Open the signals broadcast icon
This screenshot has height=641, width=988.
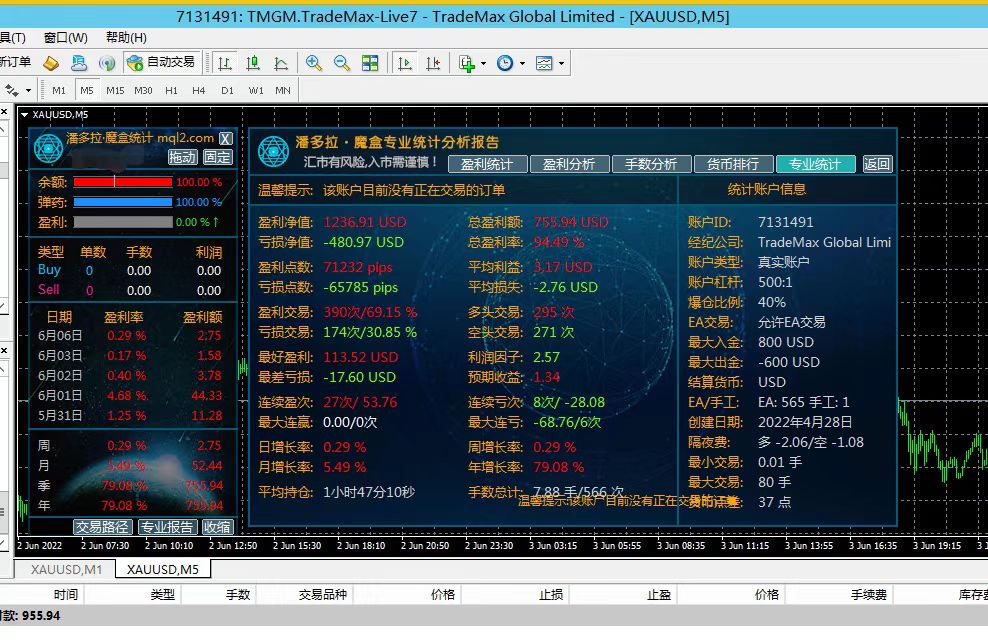pyautogui.click(x=107, y=63)
